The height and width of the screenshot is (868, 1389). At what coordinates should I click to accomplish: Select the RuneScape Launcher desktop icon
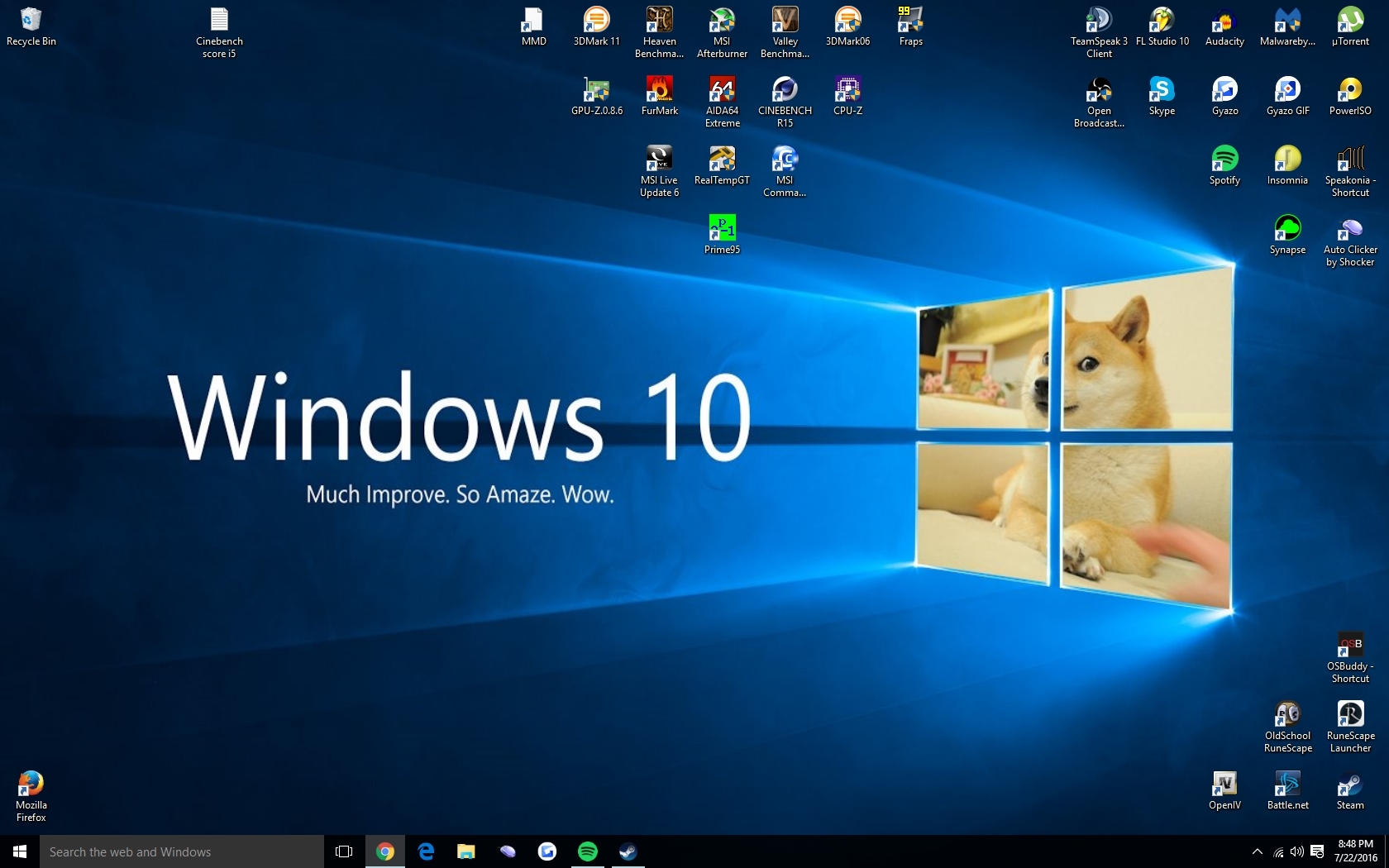[1350, 727]
